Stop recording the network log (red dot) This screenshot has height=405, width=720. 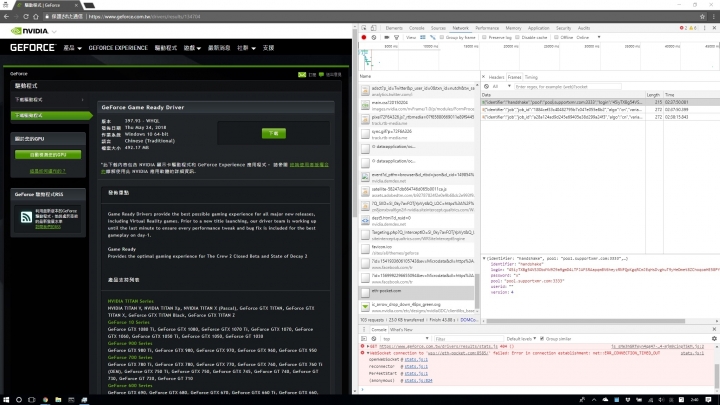(364, 37)
